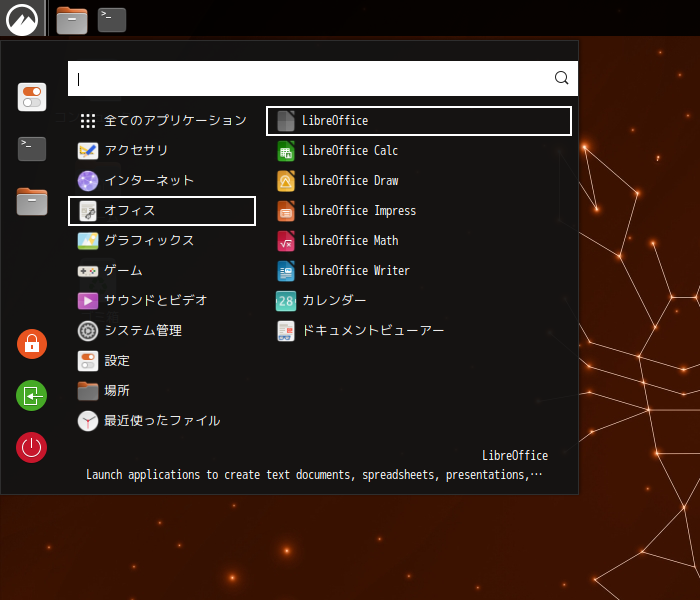Screen dimensions: 700x600
Task: Click the 設定 category toggle icon
Action: tap(88, 361)
